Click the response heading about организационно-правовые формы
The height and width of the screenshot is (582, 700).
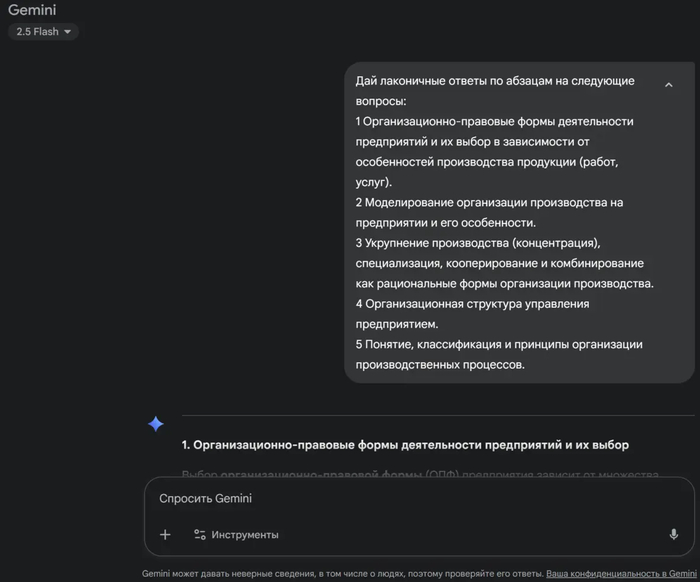click(405, 444)
